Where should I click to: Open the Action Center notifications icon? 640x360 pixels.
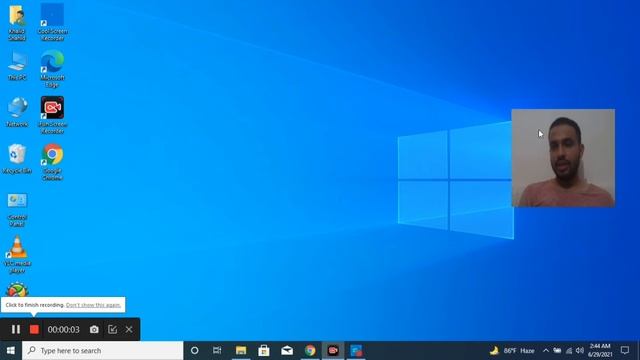(625, 351)
